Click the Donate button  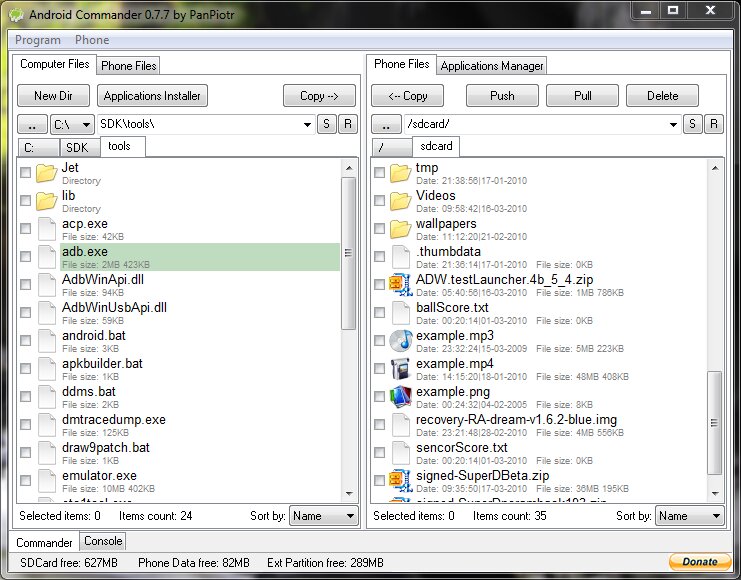pyautogui.click(x=700, y=562)
